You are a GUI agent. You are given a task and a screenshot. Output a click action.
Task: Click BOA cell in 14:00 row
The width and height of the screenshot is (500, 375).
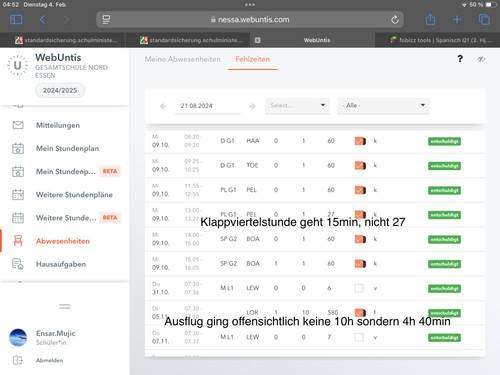pos(253,239)
